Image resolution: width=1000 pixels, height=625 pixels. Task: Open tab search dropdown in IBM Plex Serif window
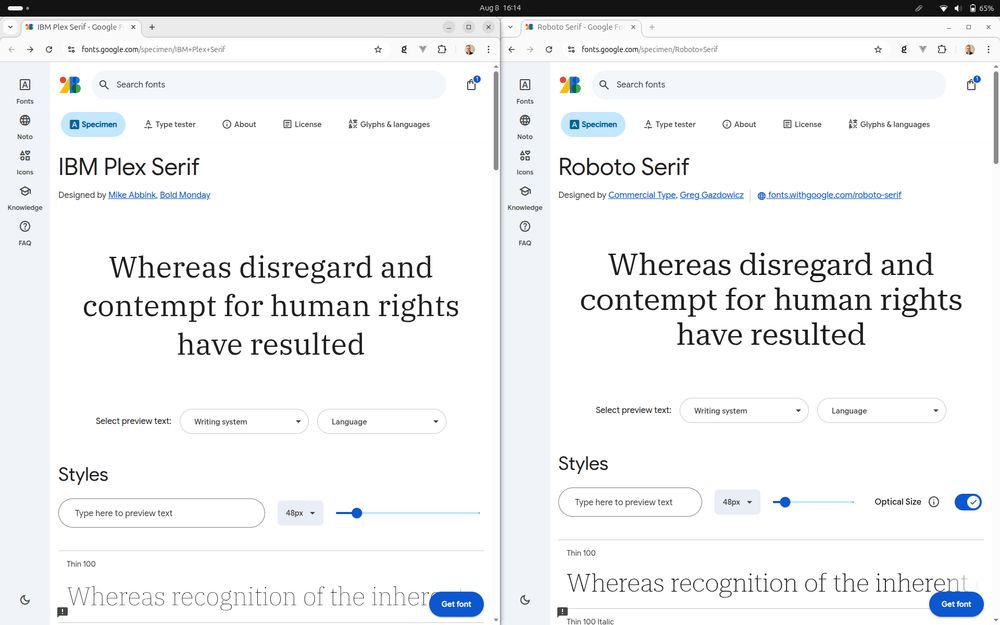(10, 27)
